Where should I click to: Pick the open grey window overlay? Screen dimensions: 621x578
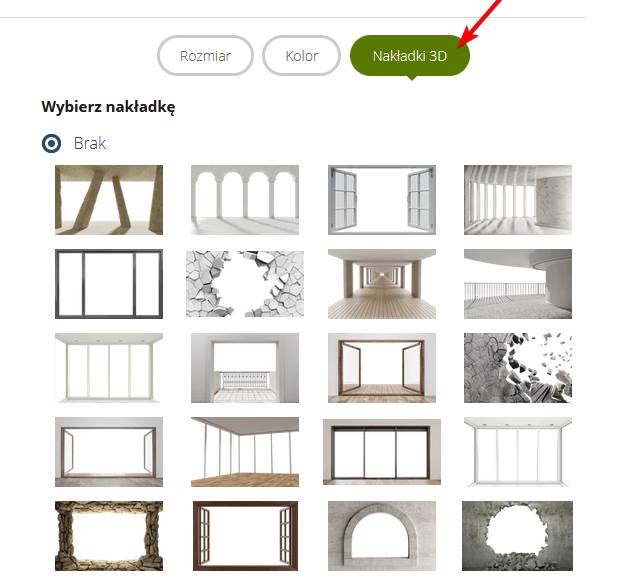coord(382,200)
